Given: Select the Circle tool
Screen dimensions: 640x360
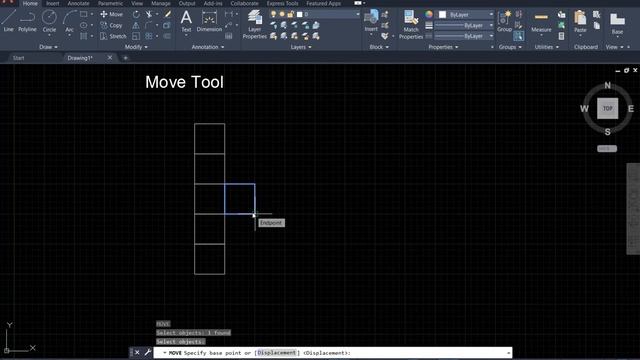Looking at the screenshot, I should pos(49,21).
